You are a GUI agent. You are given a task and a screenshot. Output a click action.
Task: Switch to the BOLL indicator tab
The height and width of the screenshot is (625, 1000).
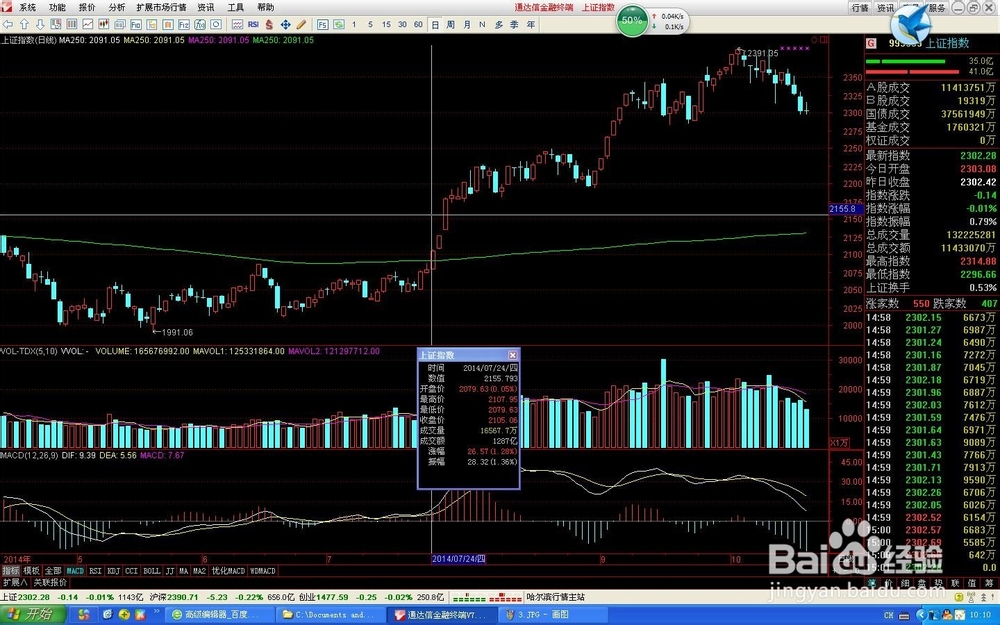tap(152, 571)
